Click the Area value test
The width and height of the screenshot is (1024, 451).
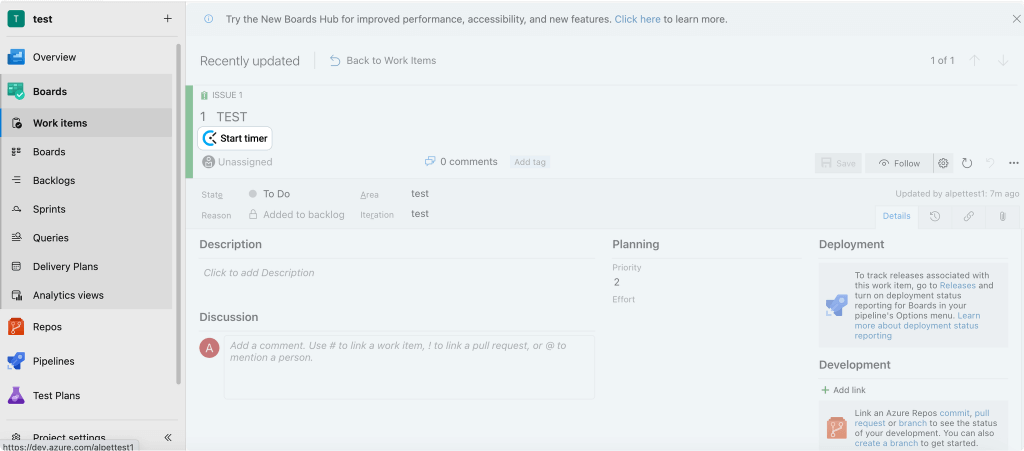[x=420, y=194]
